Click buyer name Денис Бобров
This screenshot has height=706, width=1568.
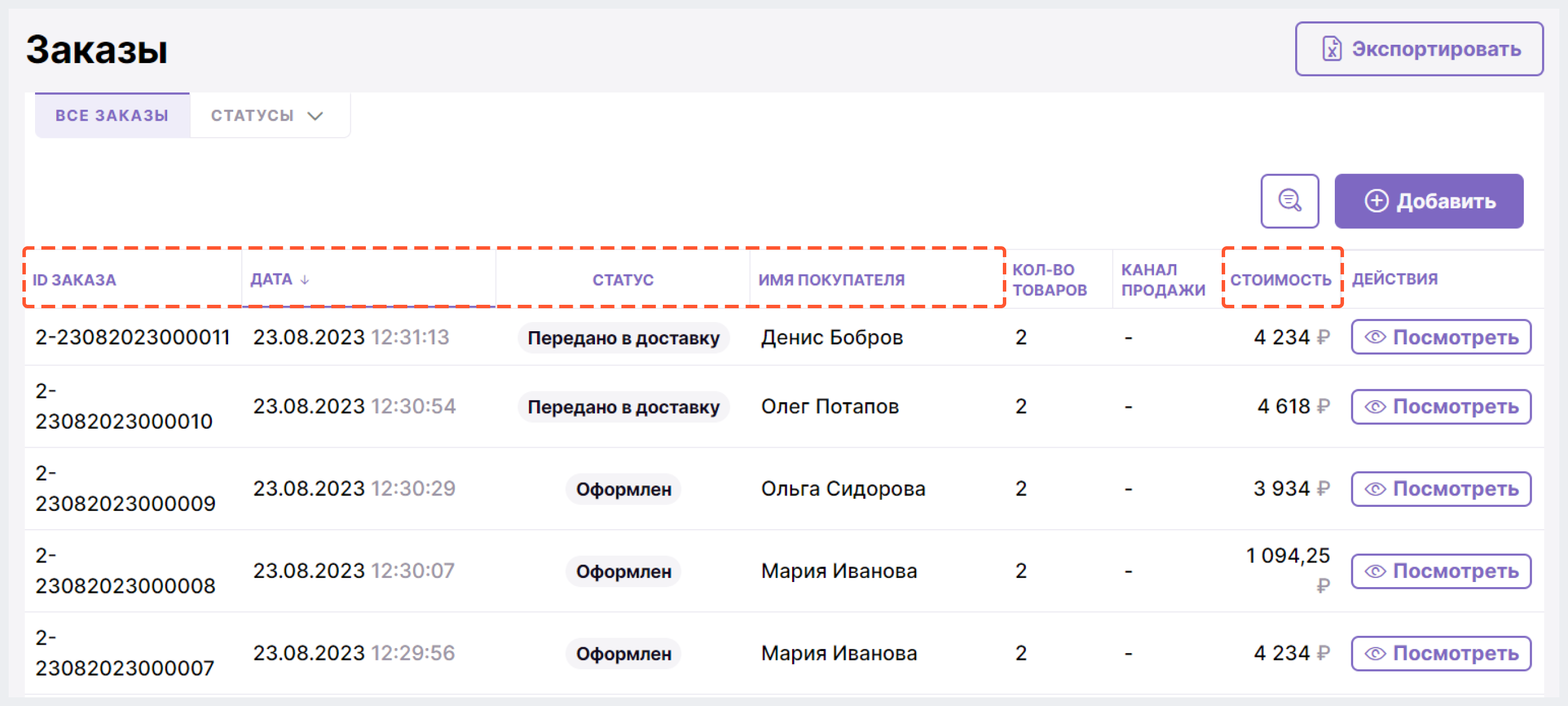pyautogui.click(x=832, y=337)
